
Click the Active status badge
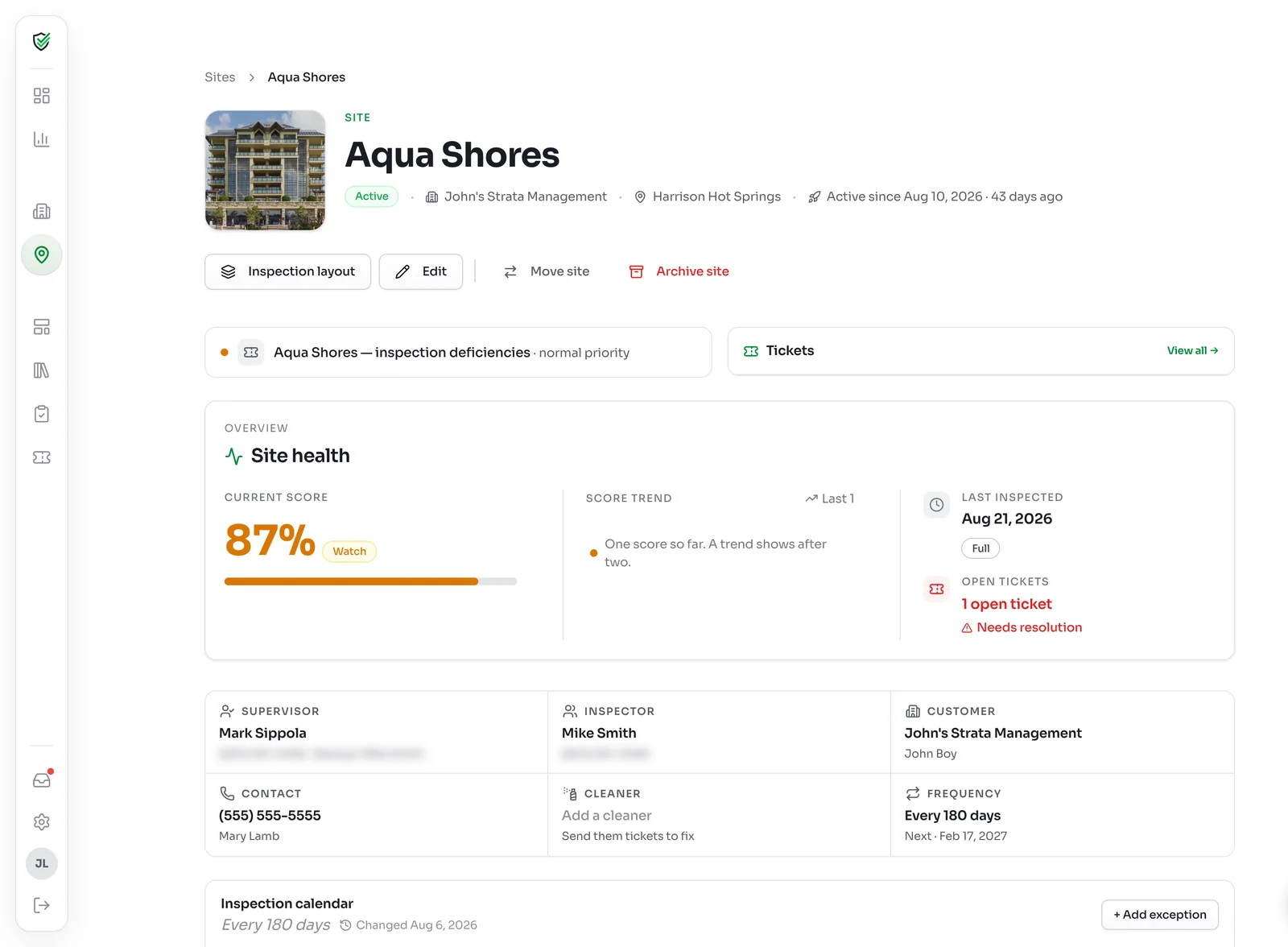(372, 196)
